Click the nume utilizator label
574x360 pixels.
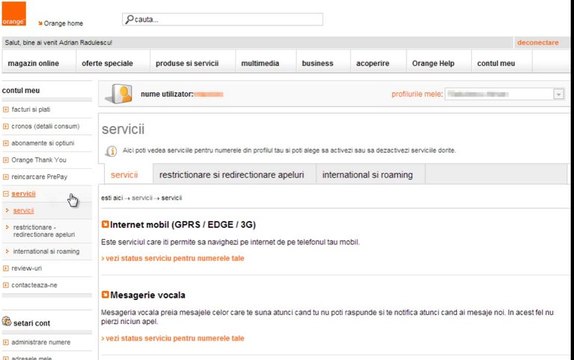167,94
